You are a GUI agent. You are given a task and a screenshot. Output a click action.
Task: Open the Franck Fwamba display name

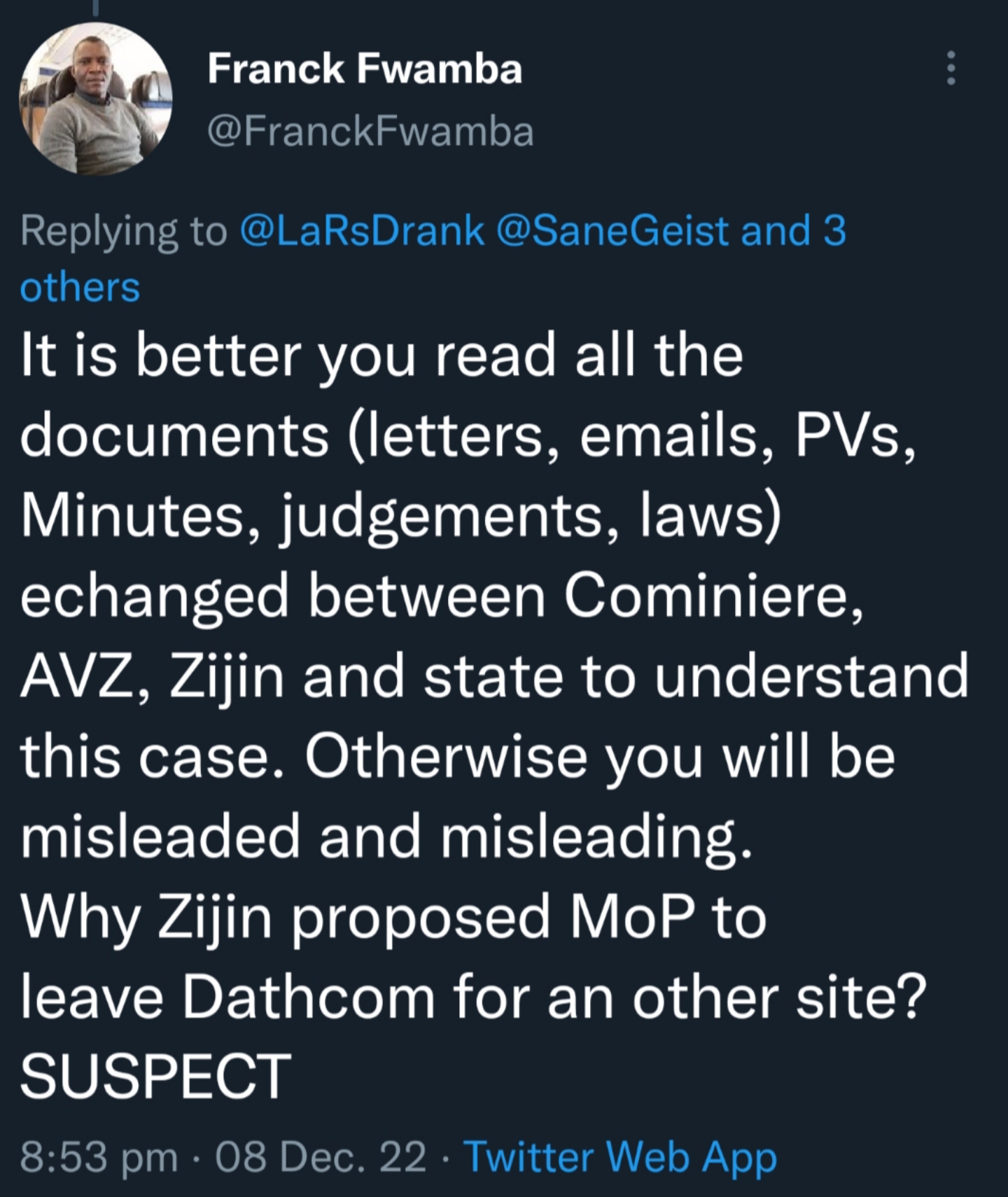(365, 69)
